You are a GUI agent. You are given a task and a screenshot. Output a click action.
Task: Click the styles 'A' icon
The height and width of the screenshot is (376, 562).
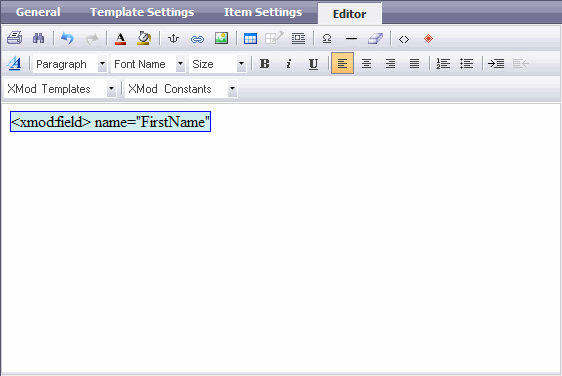[14, 63]
